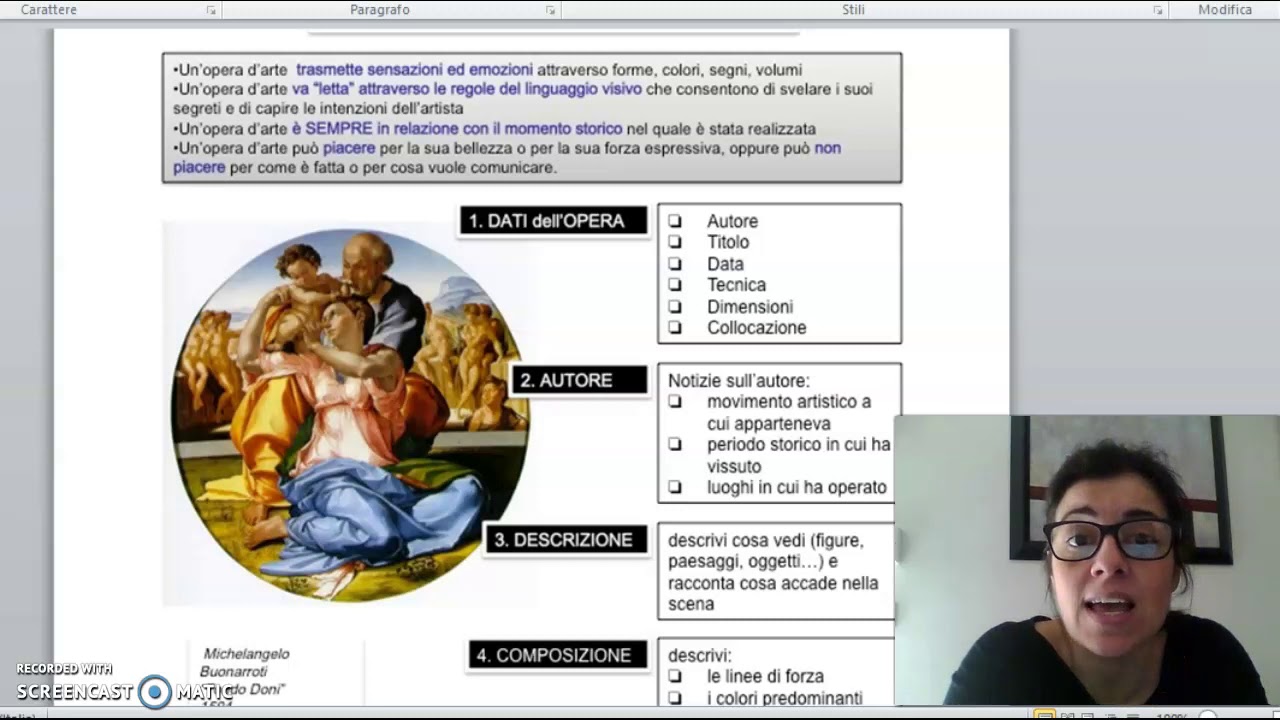Click the word 'Tecnica' in the list

(x=736, y=285)
